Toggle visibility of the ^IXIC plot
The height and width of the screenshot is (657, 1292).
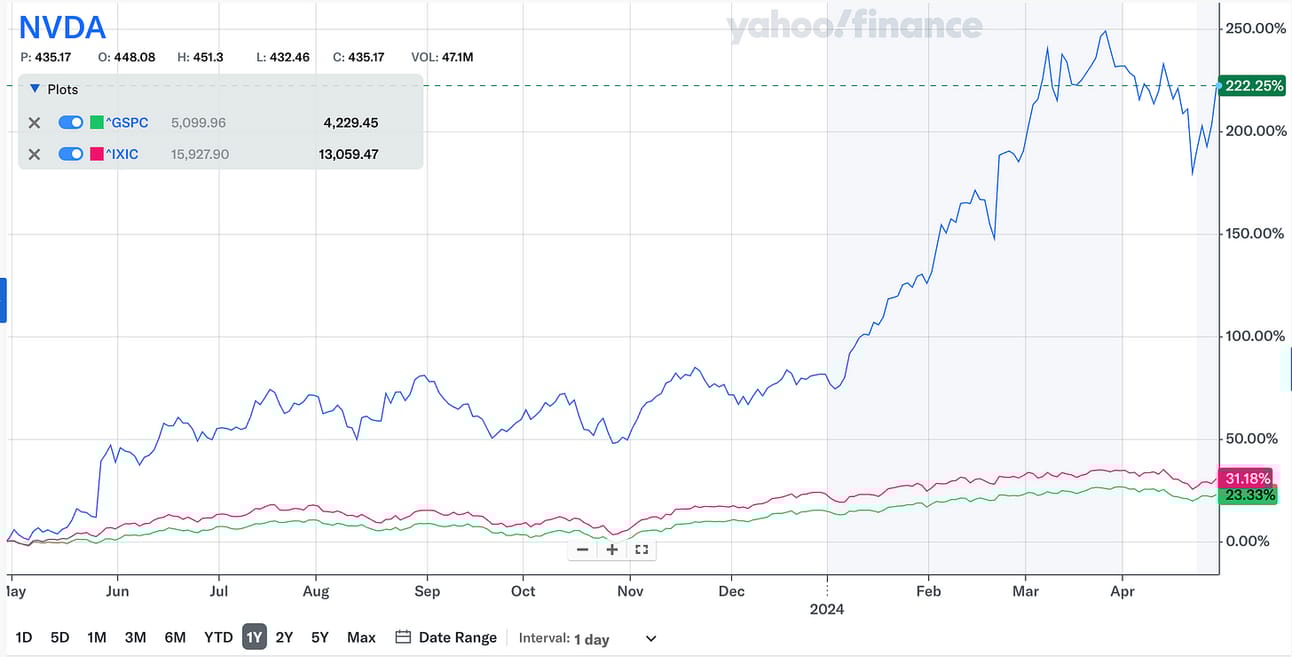71,154
